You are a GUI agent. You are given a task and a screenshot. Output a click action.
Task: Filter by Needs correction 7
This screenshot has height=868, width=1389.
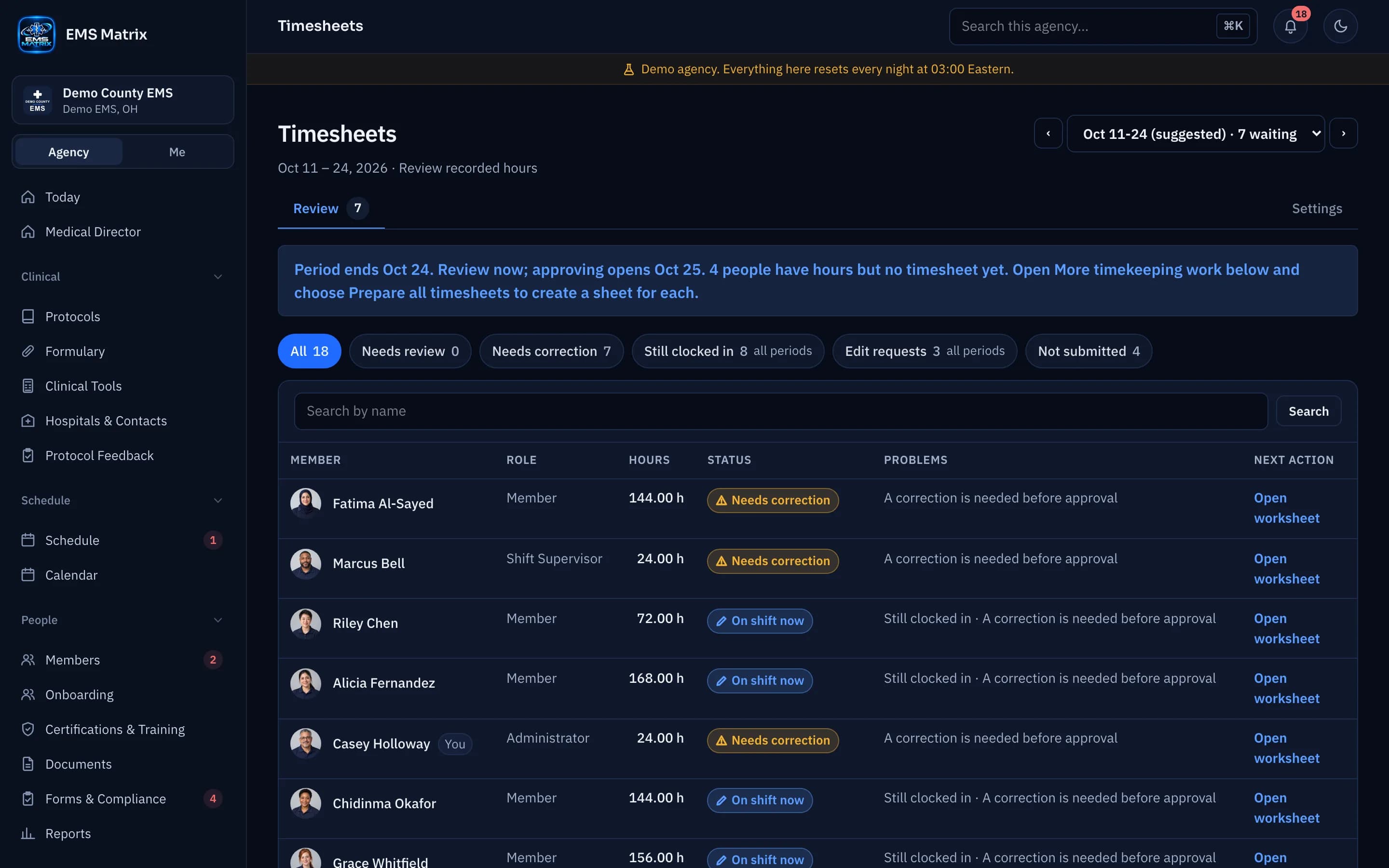point(551,351)
